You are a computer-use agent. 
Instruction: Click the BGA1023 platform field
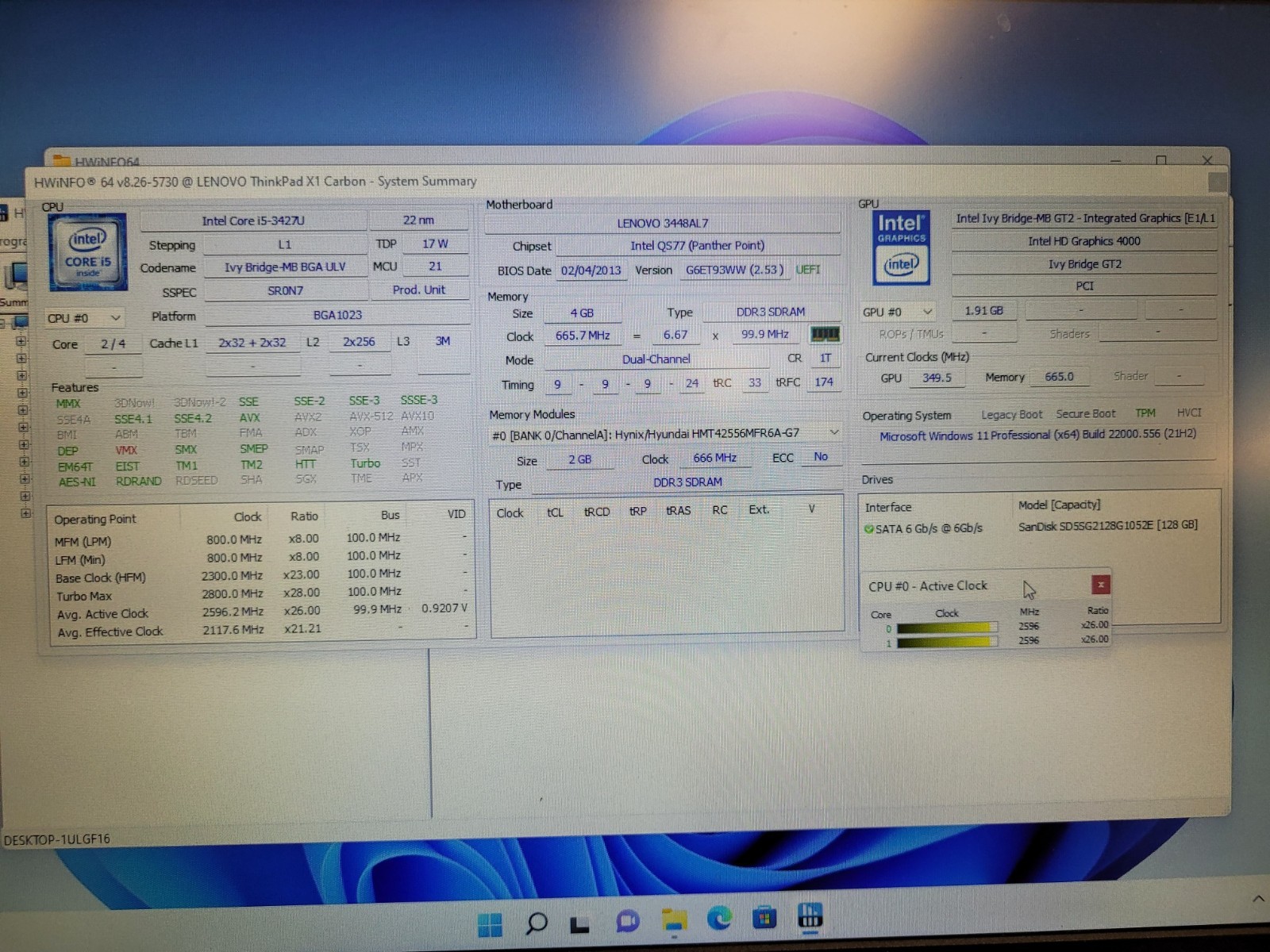337,315
